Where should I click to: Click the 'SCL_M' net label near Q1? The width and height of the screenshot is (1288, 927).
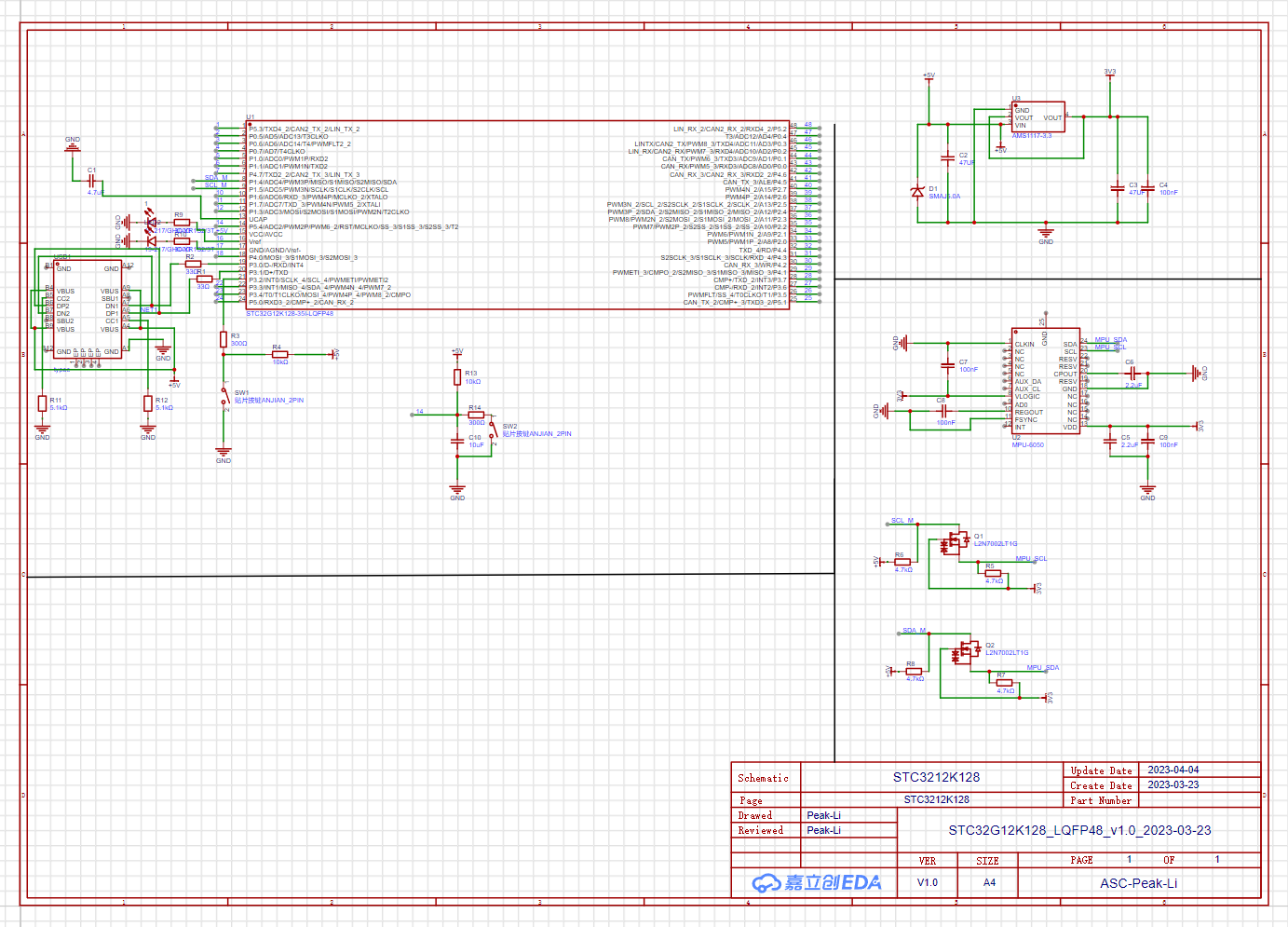902,521
